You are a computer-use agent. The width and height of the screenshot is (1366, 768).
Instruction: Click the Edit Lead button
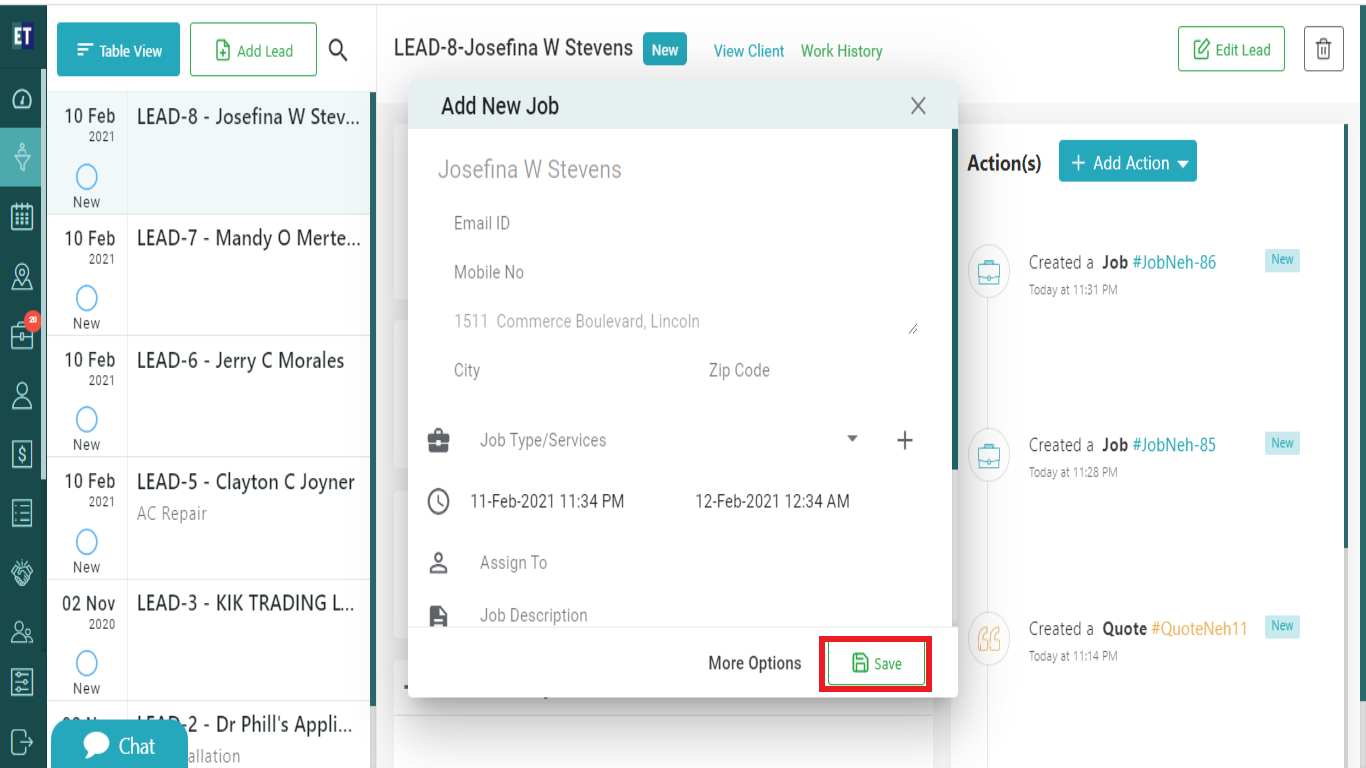tap(1231, 49)
